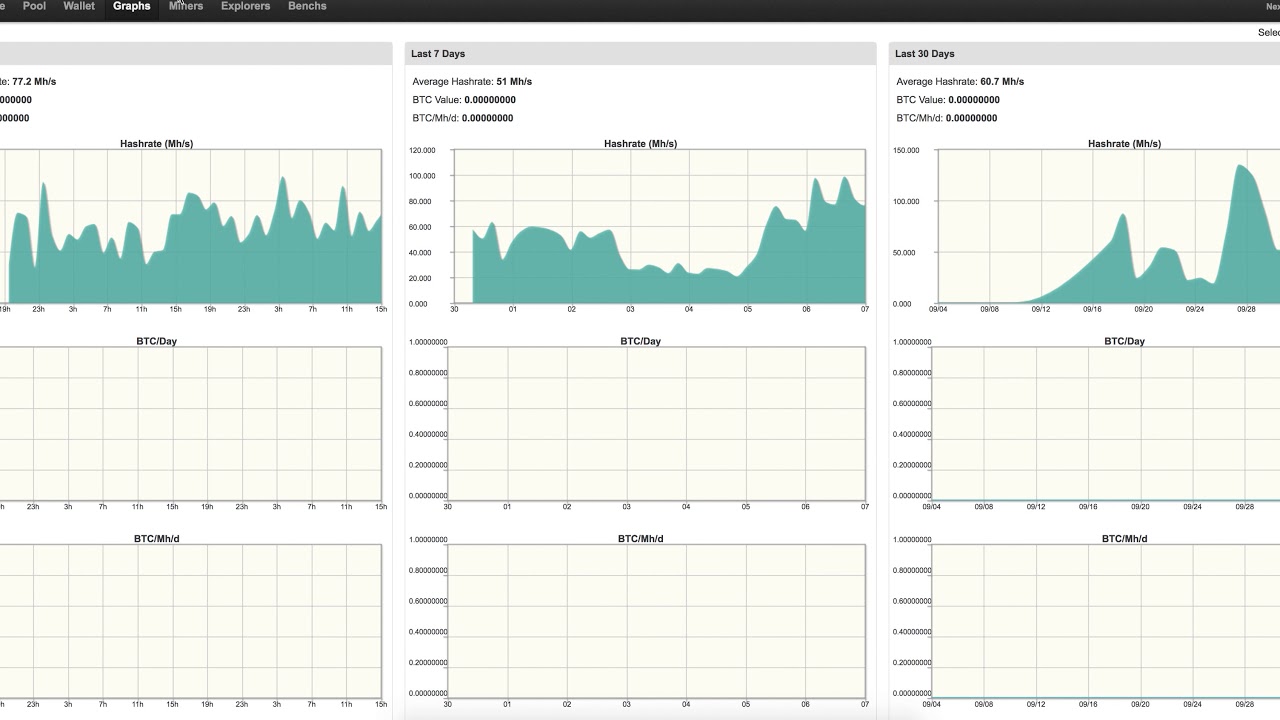Click BTC/Day title in Last 7 Days panel
Image resolution: width=1280 pixels, height=720 pixels.
tap(640, 341)
